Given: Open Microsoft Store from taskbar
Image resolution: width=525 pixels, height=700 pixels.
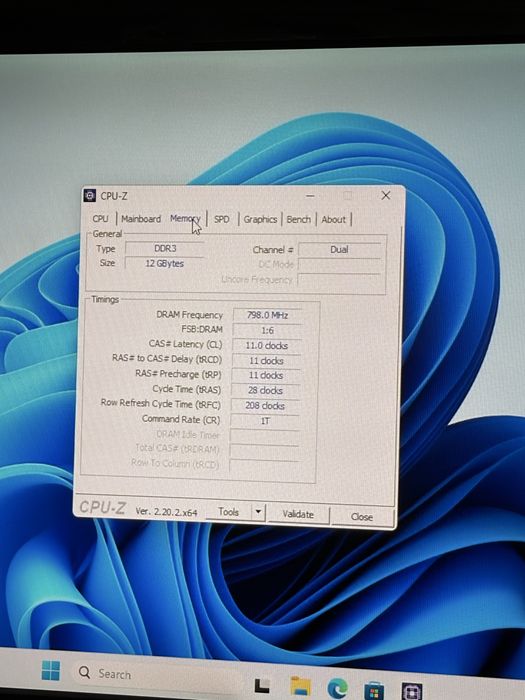Looking at the screenshot, I should coord(374,690).
